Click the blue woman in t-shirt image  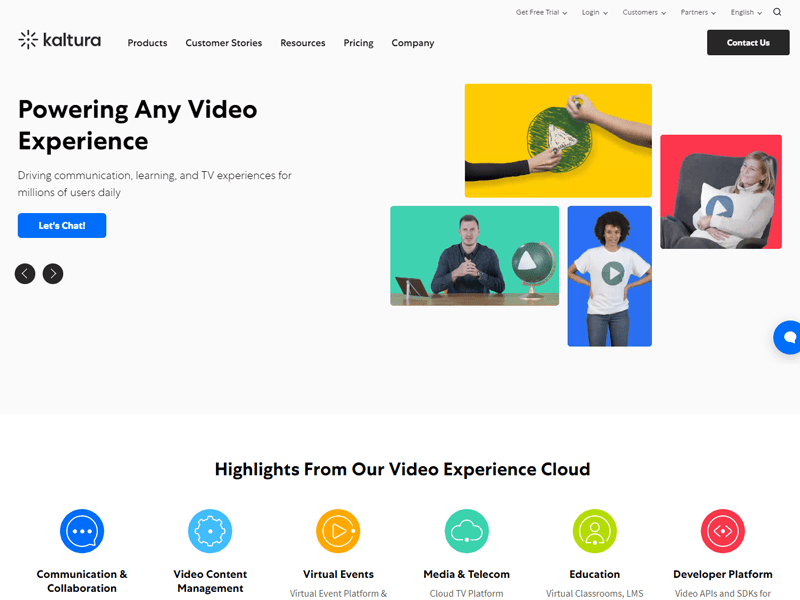610,276
